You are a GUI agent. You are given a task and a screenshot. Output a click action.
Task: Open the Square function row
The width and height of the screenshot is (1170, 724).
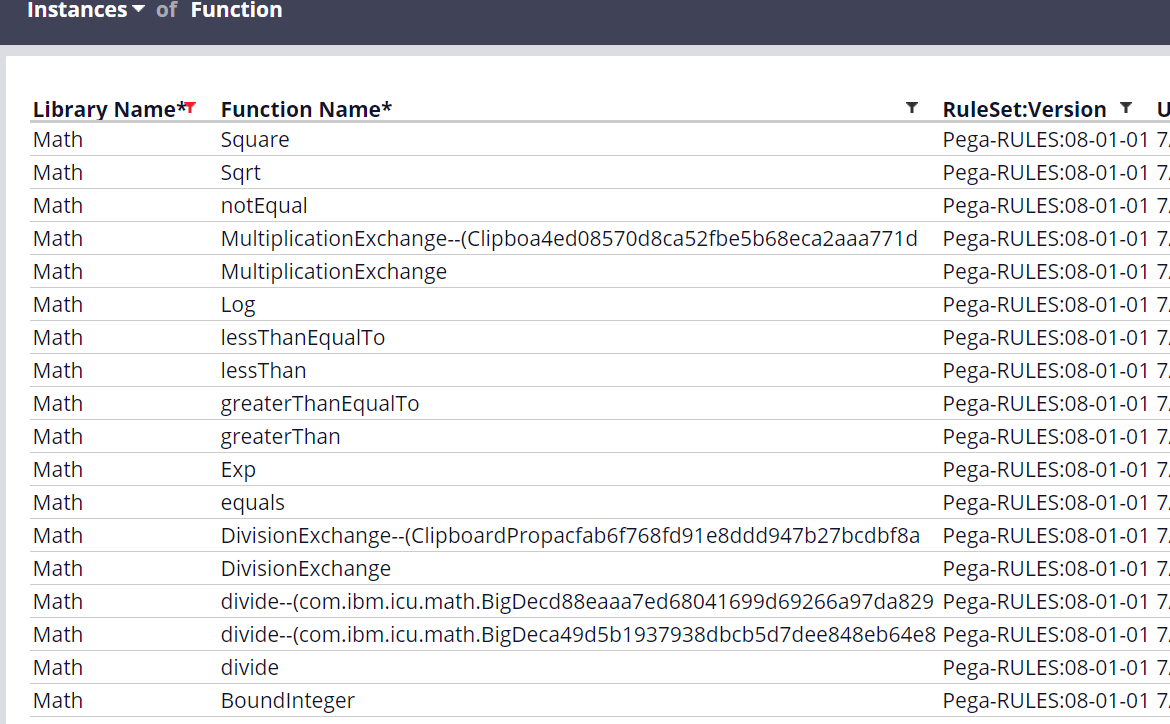(x=255, y=140)
